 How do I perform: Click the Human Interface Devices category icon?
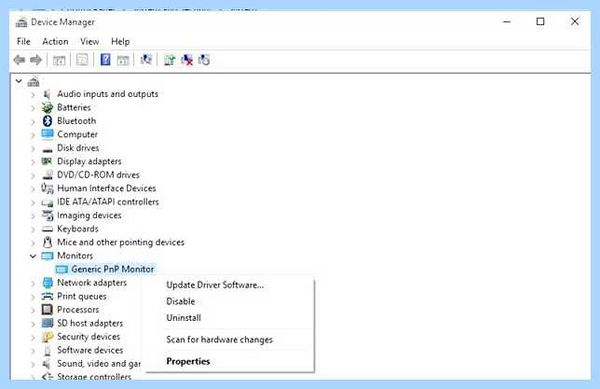[47, 188]
